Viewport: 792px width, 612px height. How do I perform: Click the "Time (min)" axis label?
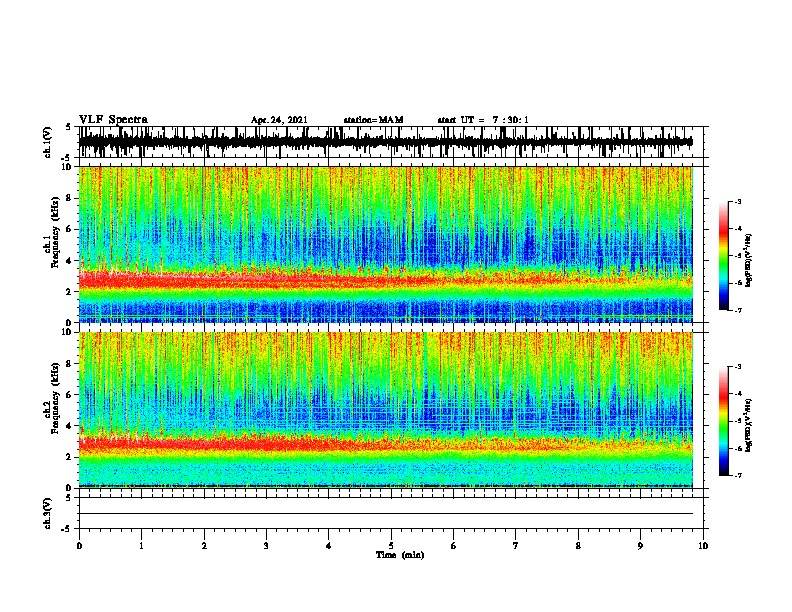(x=400, y=555)
